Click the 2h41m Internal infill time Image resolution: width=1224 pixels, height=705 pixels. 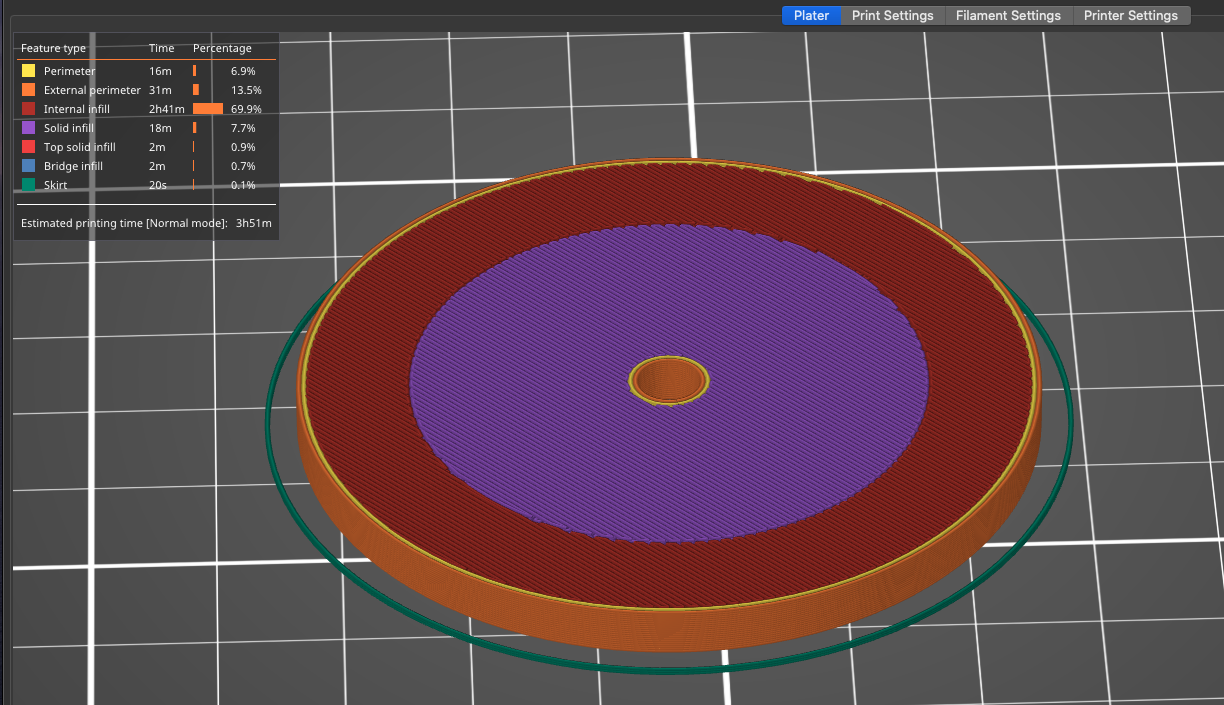(x=167, y=110)
